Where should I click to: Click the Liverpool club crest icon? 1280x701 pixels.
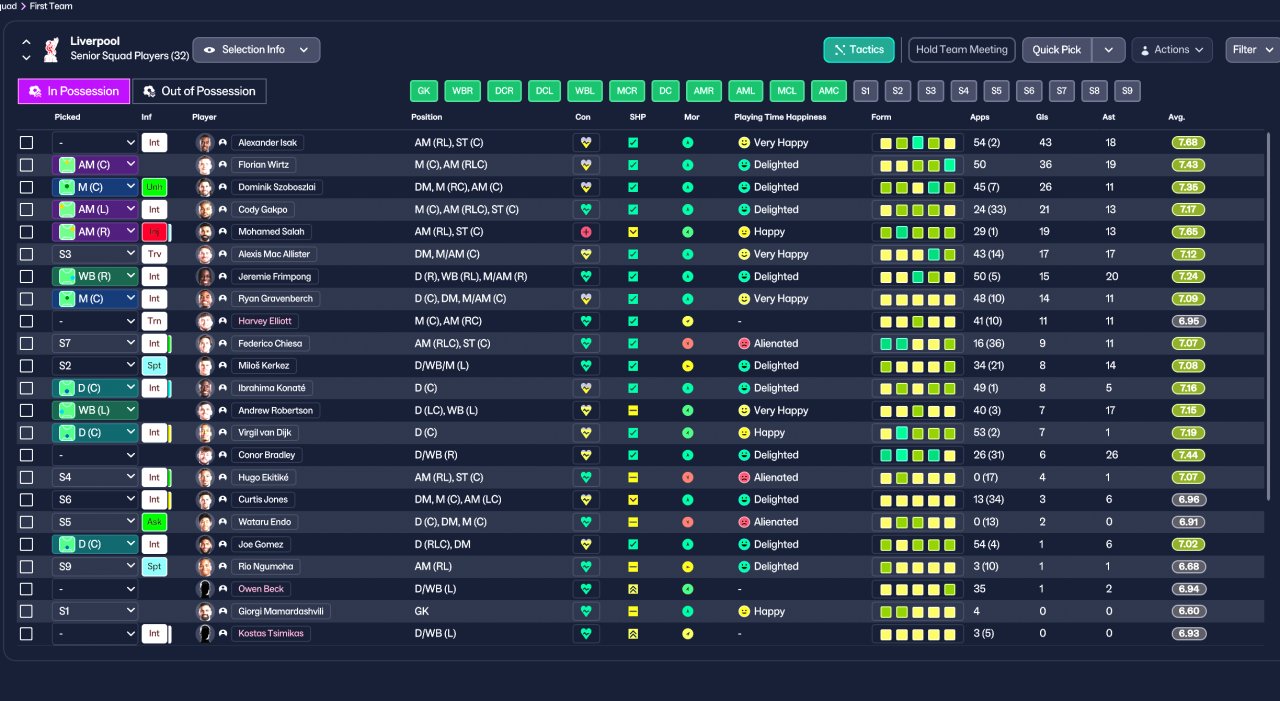pyautogui.click(x=51, y=49)
